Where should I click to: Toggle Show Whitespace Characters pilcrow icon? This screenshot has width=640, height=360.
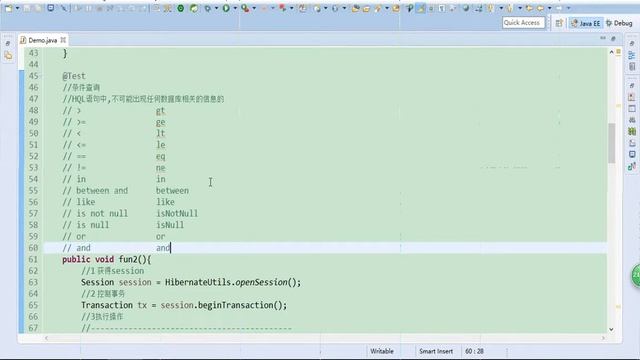pyautogui.click(x=442, y=8)
